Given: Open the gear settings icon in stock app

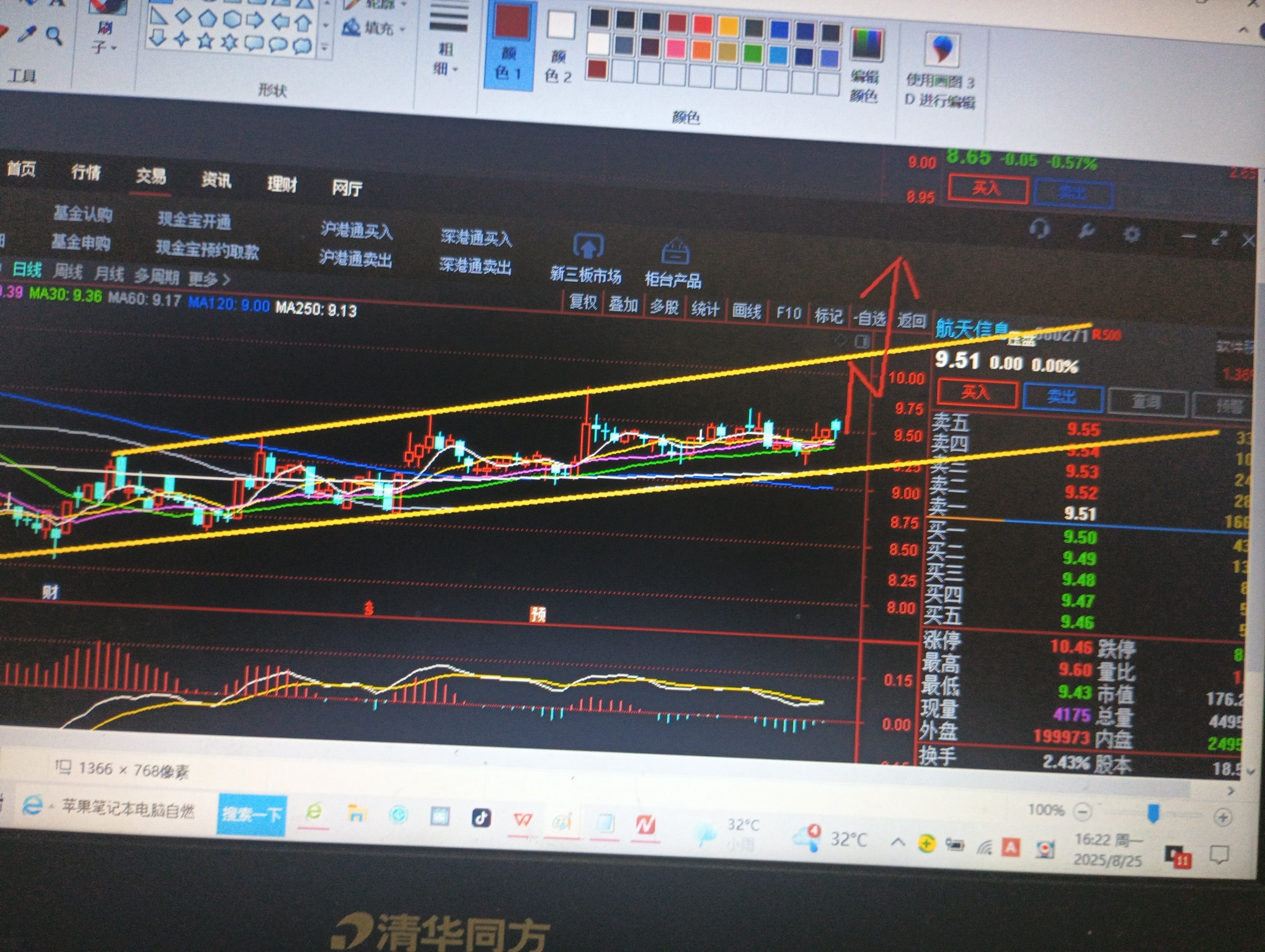Looking at the screenshot, I should tap(1131, 234).
